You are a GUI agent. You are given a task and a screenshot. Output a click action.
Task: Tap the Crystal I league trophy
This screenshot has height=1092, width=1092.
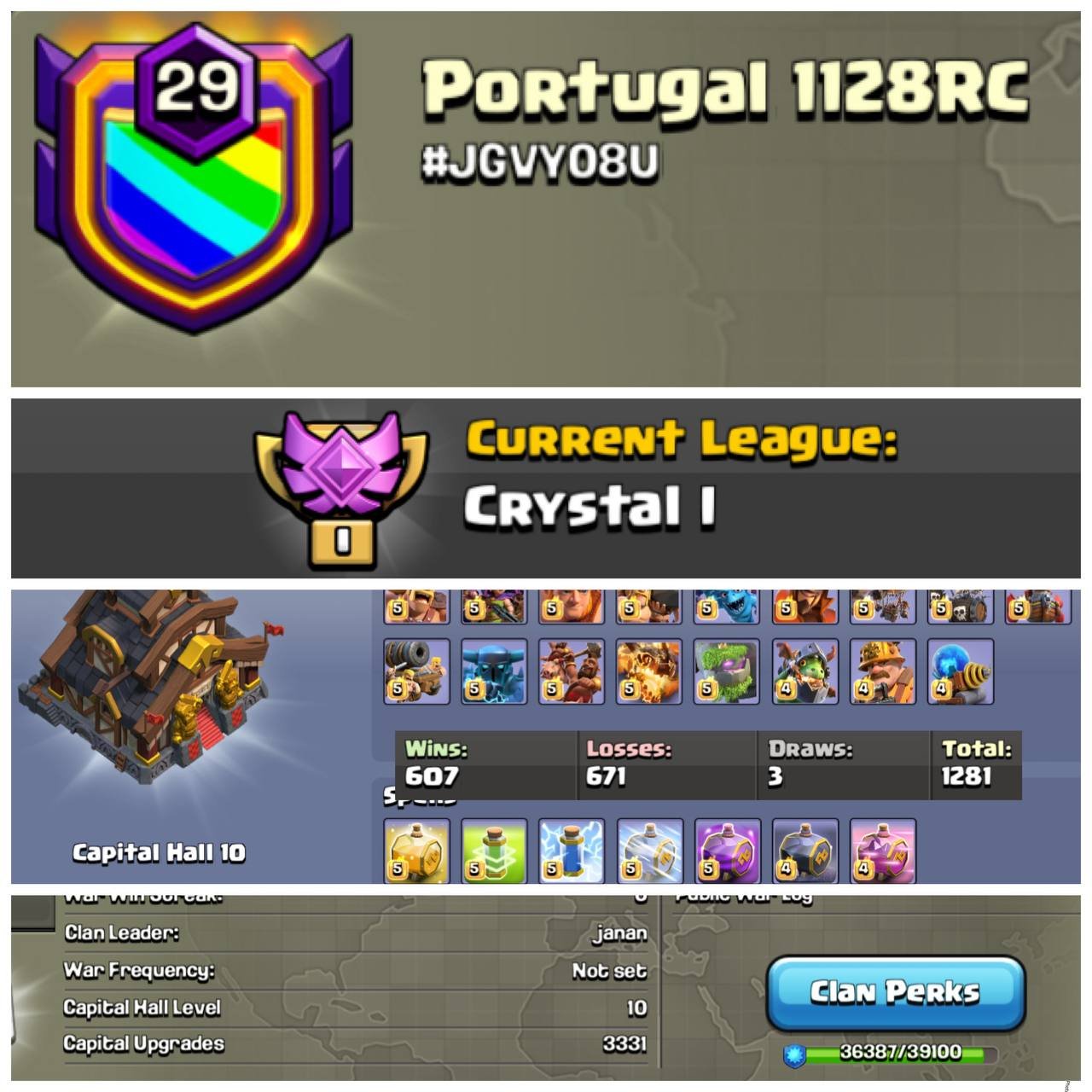coord(341,489)
